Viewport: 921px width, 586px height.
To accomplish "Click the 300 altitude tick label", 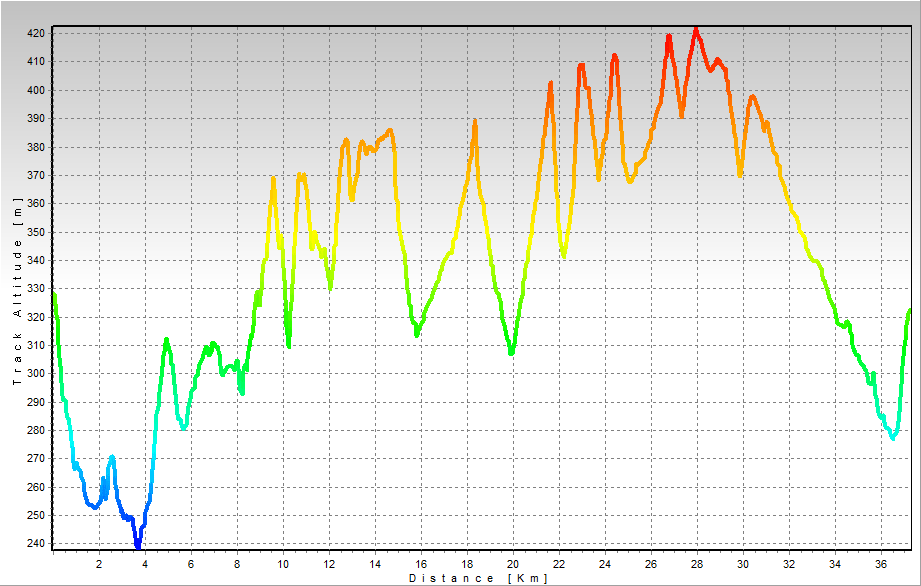I will (36, 374).
